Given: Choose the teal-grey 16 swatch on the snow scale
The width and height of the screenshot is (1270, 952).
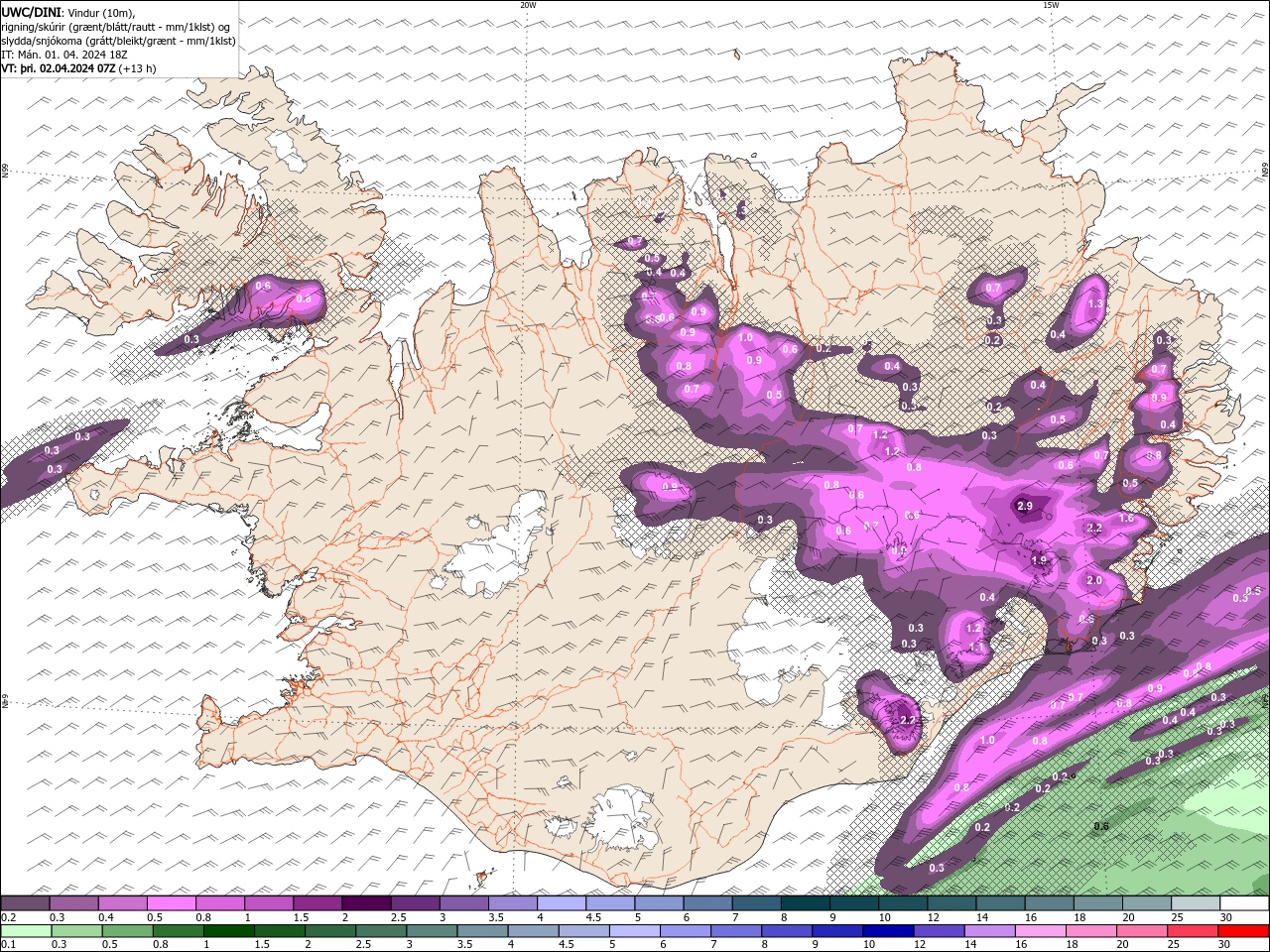Looking at the screenshot, I should click(1050, 903).
